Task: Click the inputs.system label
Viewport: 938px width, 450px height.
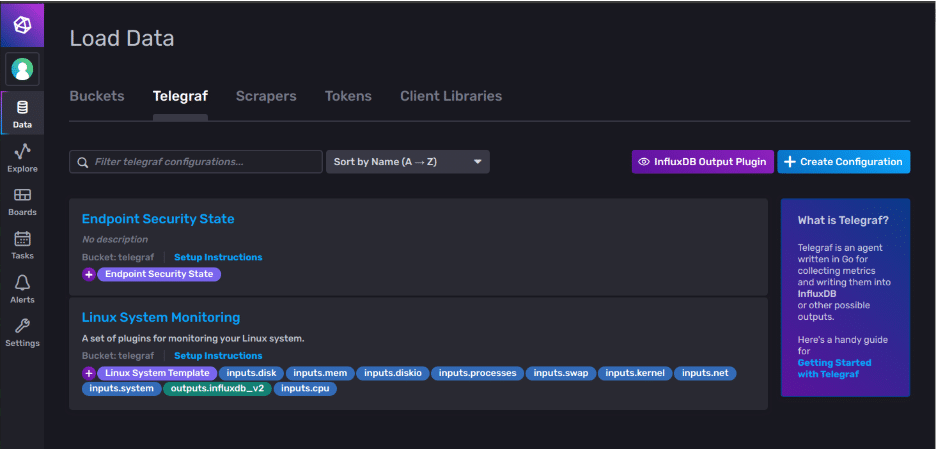Action: tap(121, 389)
